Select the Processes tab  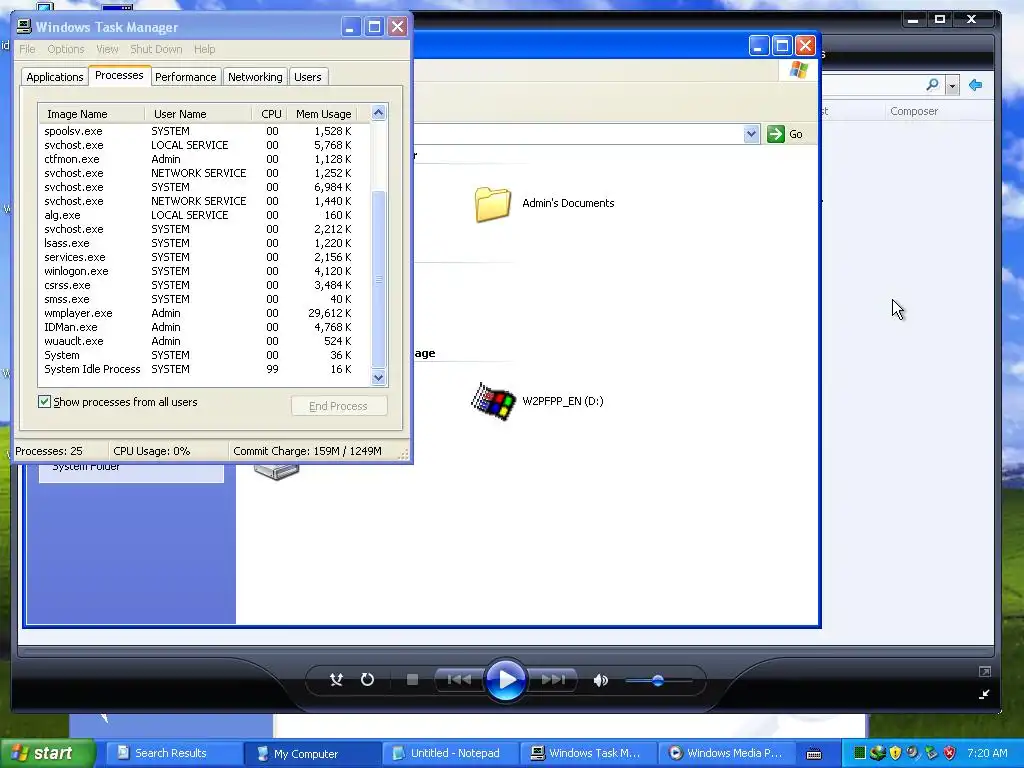pyautogui.click(x=119, y=75)
